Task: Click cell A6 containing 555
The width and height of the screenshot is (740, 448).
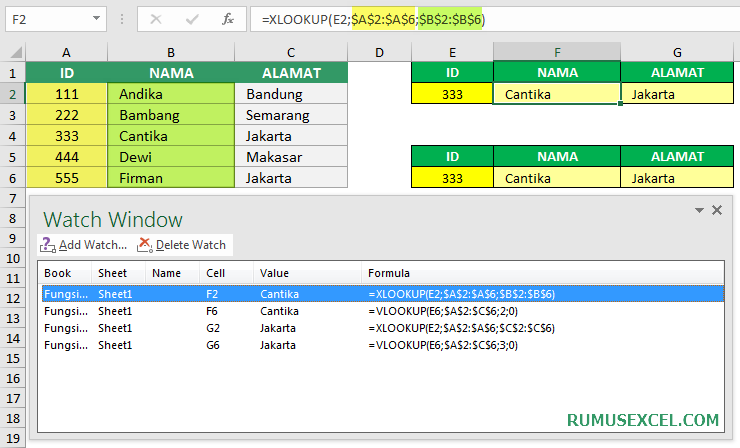Action: (x=67, y=178)
